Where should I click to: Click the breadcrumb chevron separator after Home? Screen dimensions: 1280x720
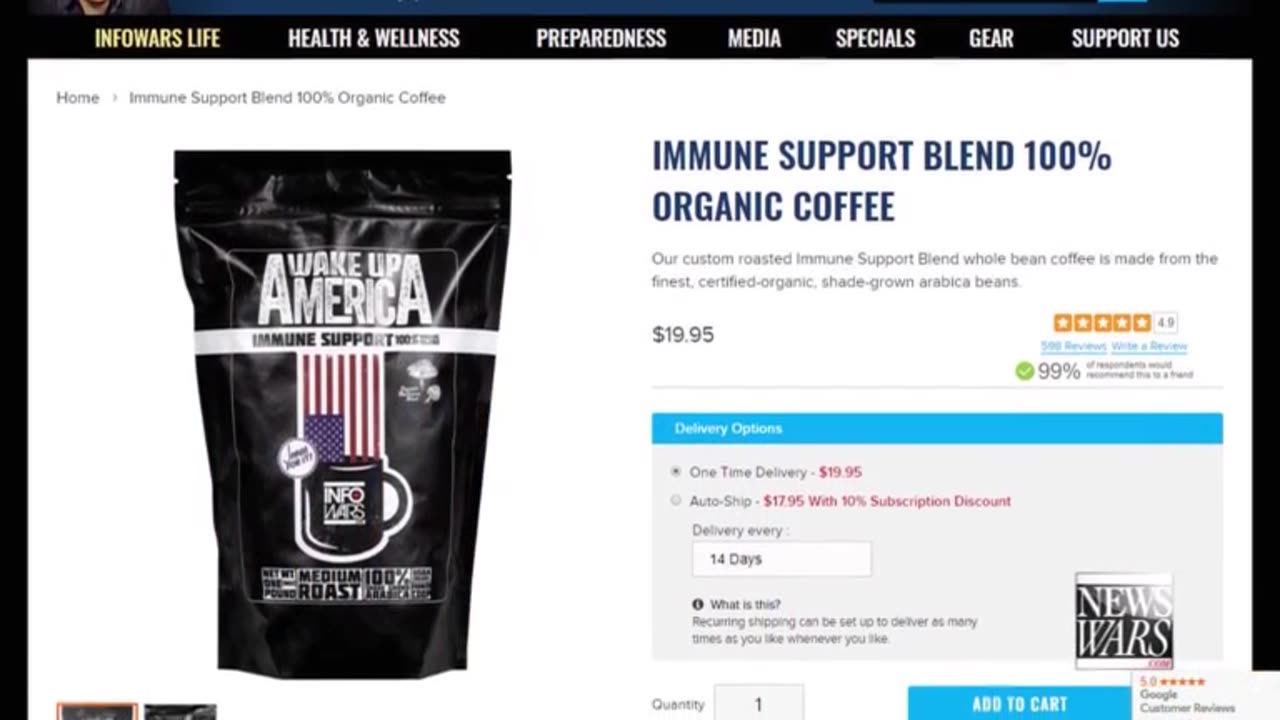[114, 98]
